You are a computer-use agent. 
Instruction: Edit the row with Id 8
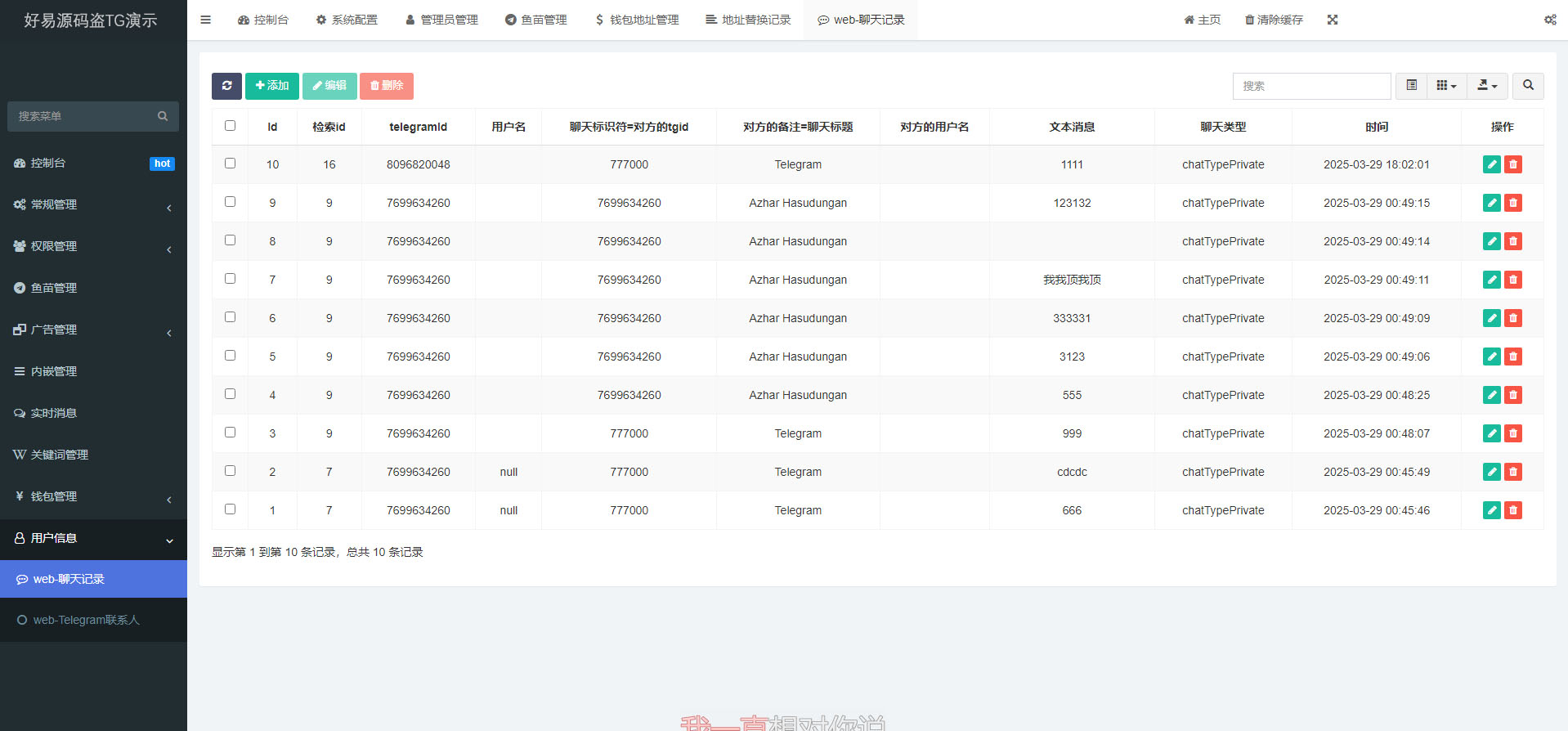pyautogui.click(x=1492, y=241)
